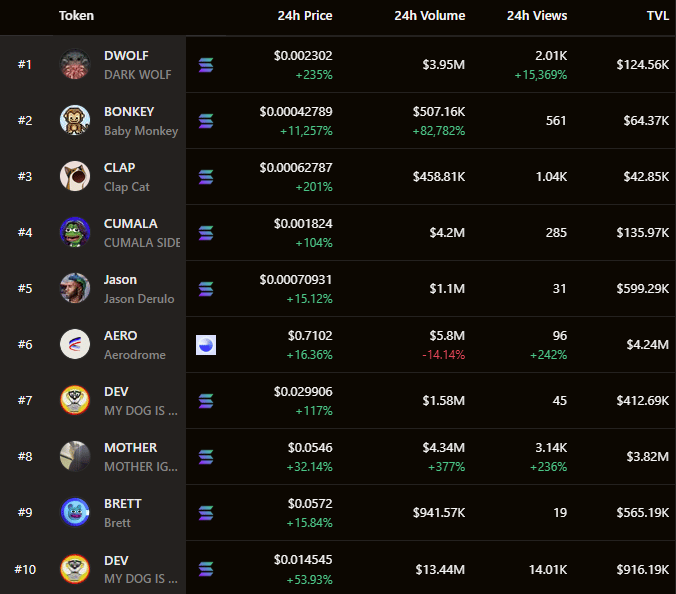Click the $412.69K TVL cell
The image size is (676, 594).
tap(642, 400)
